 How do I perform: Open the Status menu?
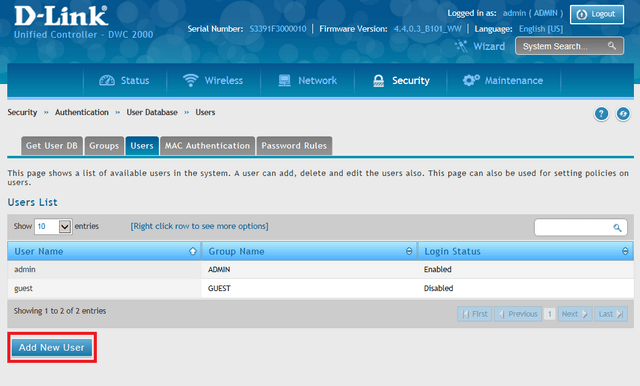[x=124, y=80]
